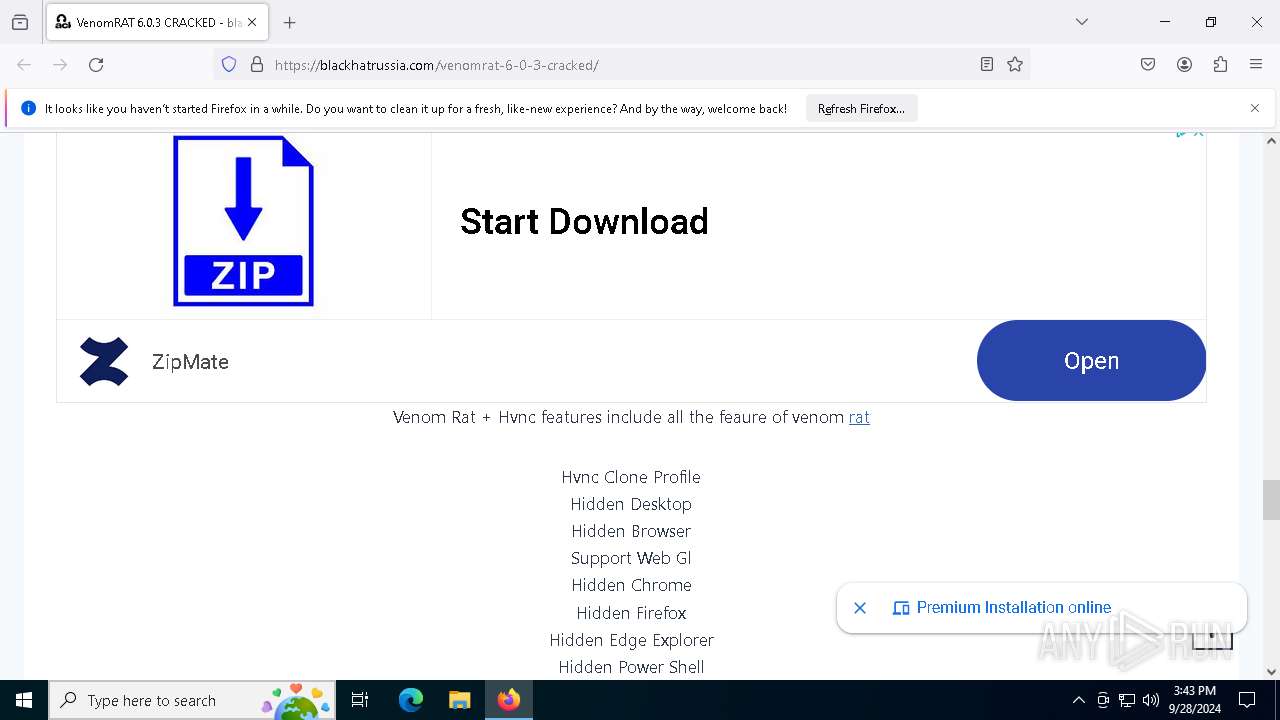Go back one page
Screen dimensions: 1280x720
point(24,65)
